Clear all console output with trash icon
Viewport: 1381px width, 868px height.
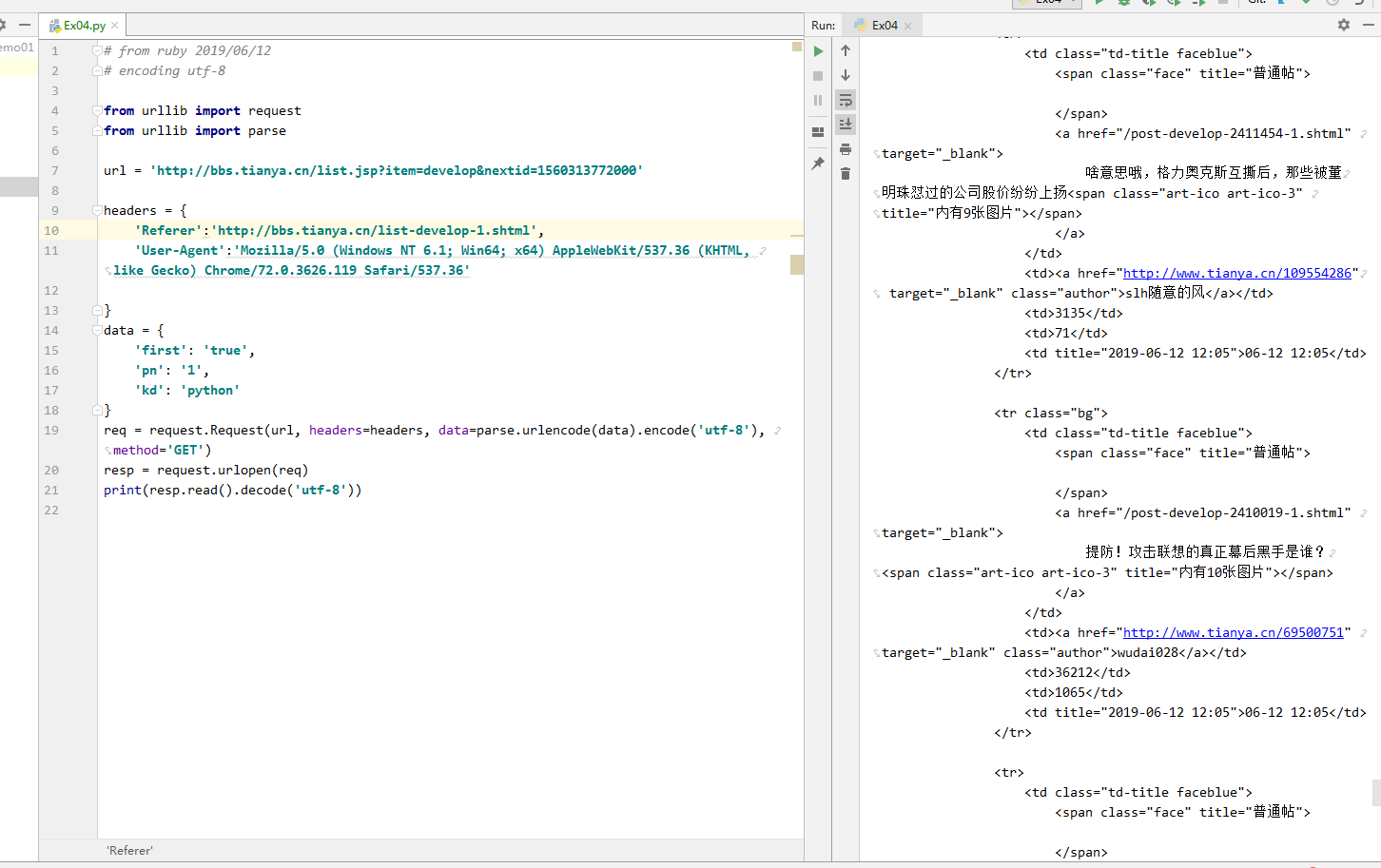pyautogui.click(x=846, y=174)
